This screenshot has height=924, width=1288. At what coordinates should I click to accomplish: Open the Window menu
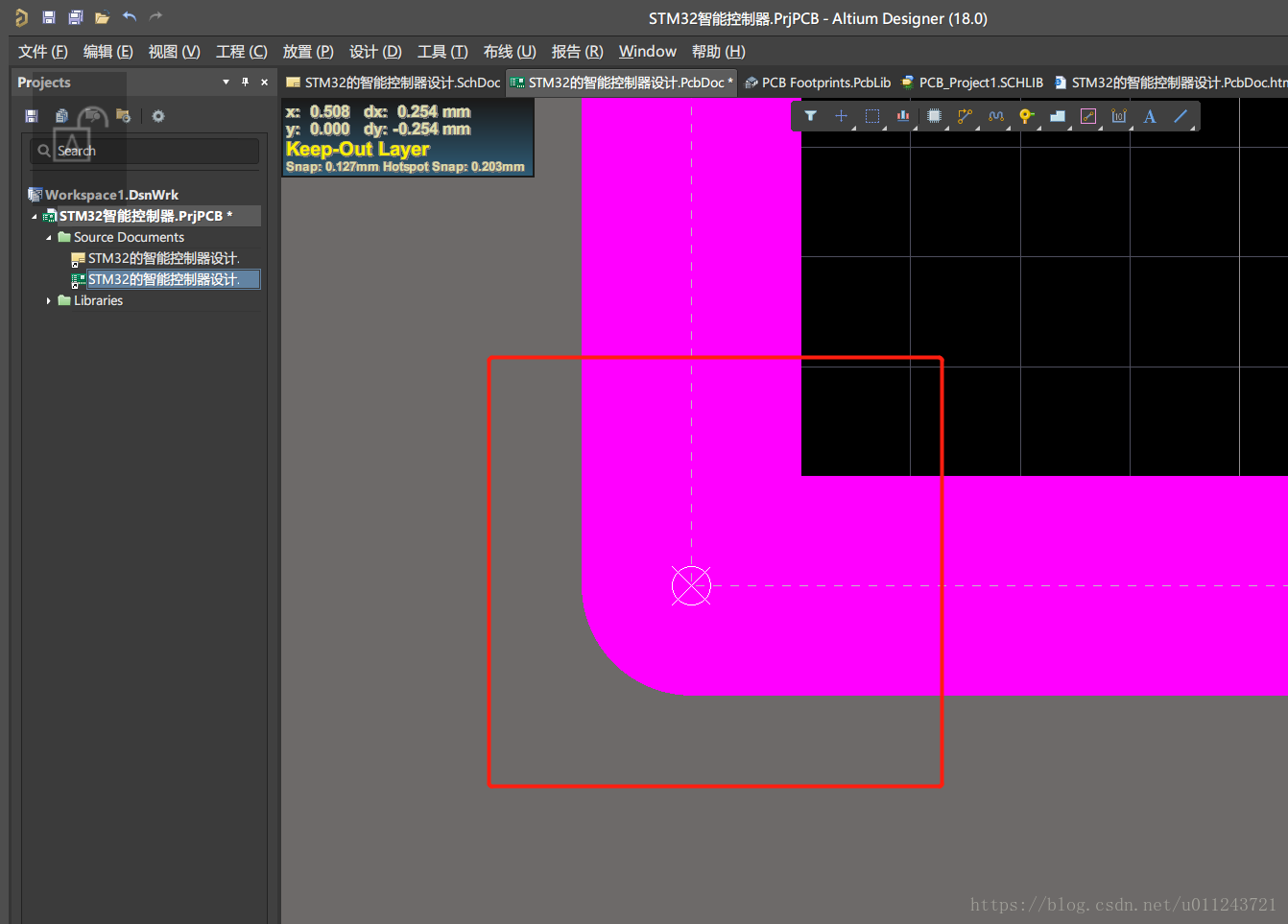pyautogui.click(x=648, y=52)
